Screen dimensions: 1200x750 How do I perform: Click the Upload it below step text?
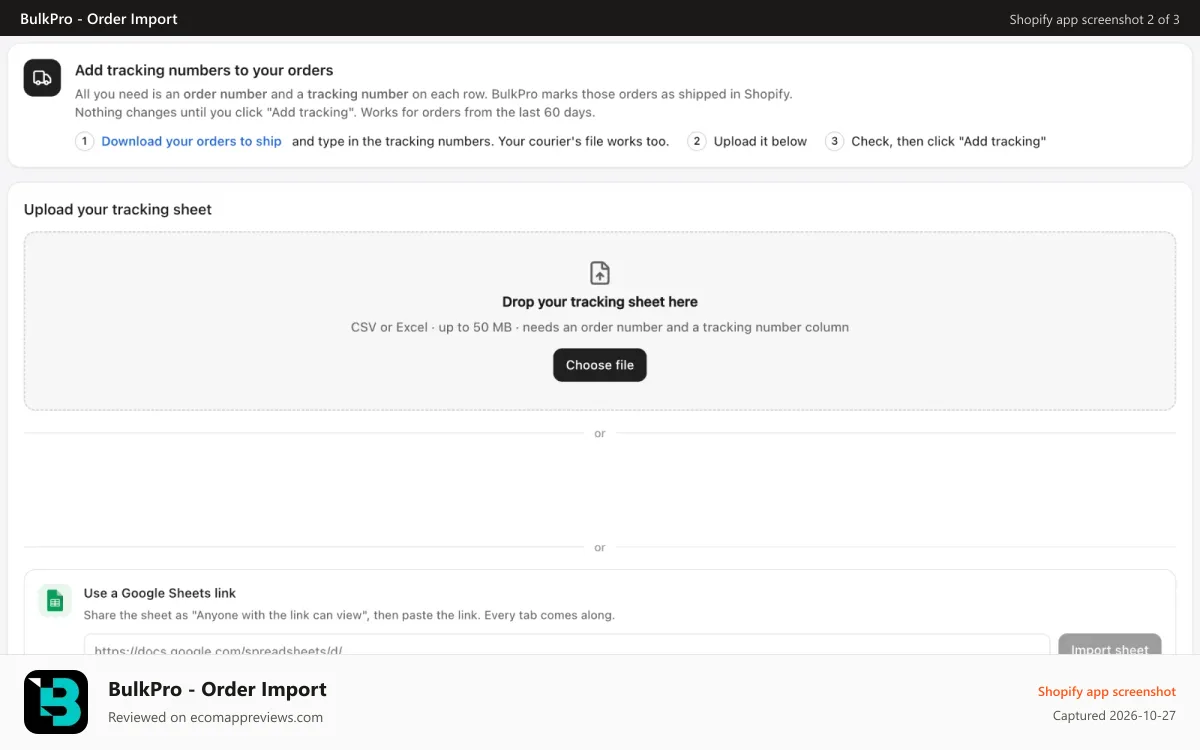[760, 141]
